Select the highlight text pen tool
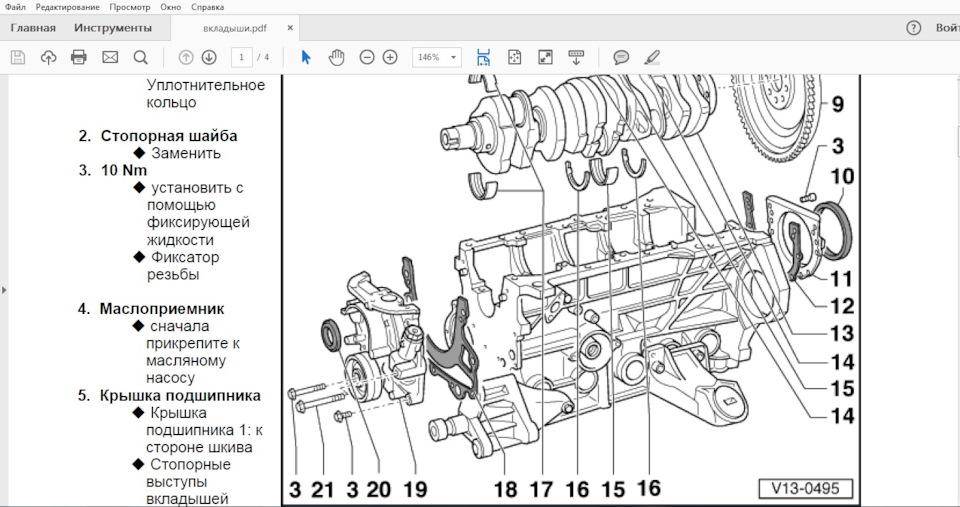This screenshot has width=960, height=507. tap(652, 58)
